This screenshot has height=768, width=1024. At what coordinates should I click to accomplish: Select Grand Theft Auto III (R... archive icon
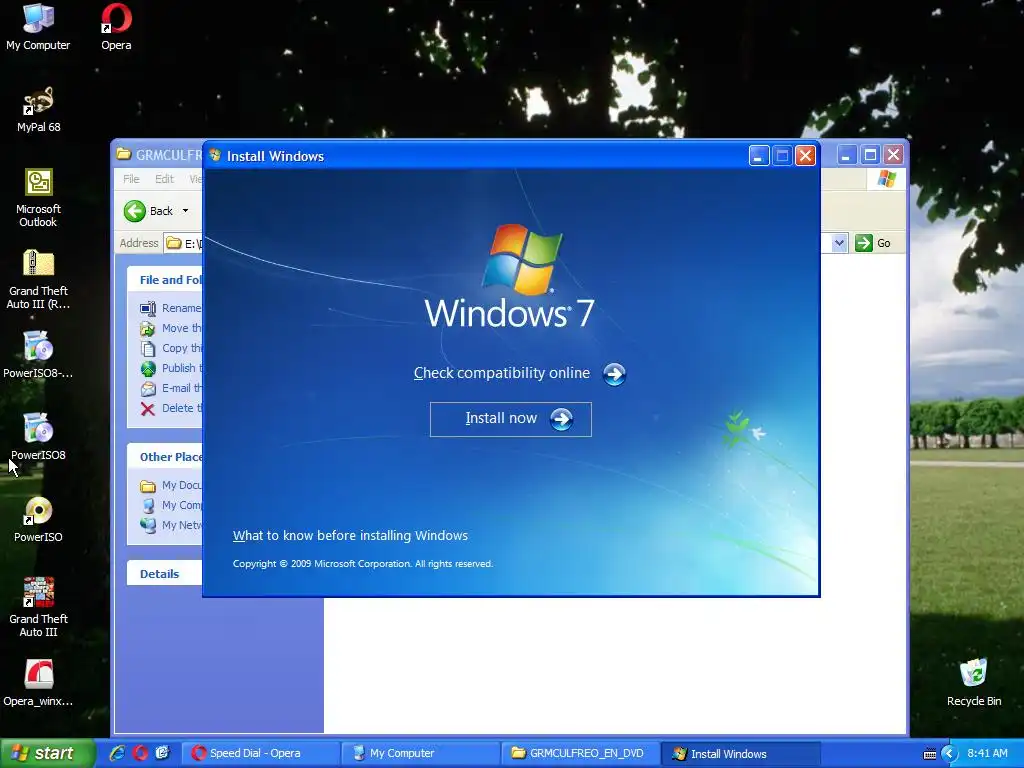38,280
